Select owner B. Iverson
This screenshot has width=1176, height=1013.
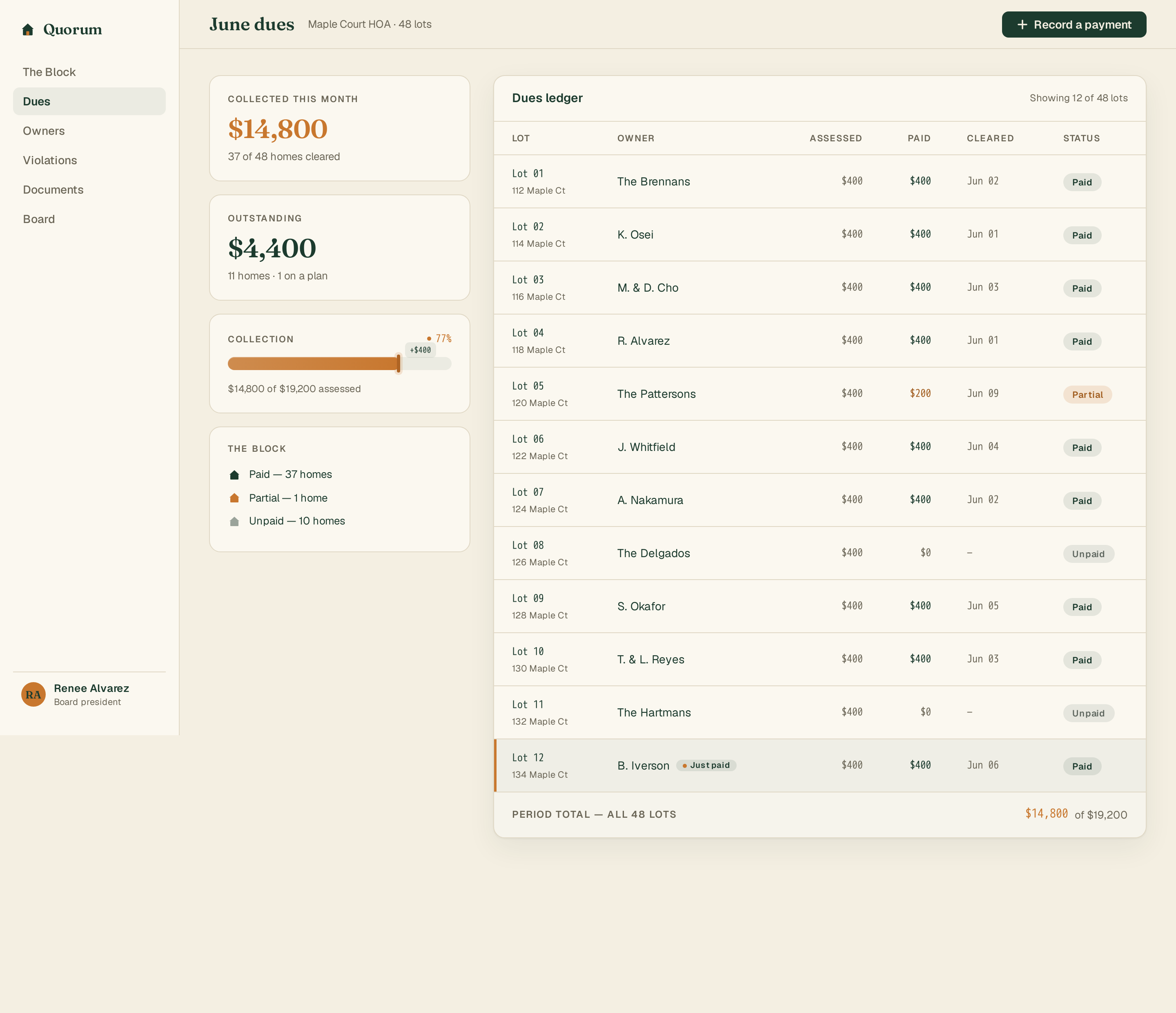(643, 765)
